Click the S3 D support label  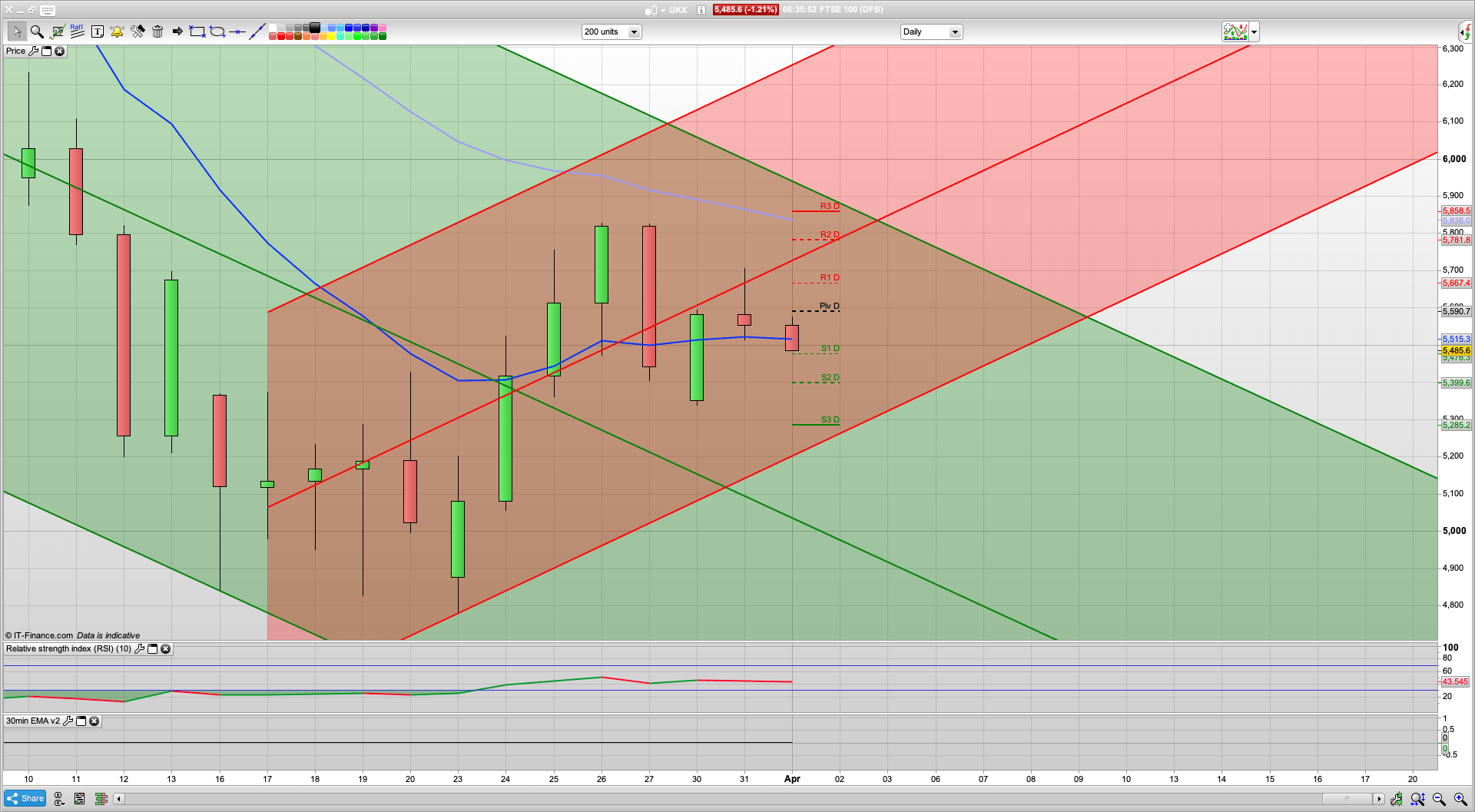click(x=830, y=419)
